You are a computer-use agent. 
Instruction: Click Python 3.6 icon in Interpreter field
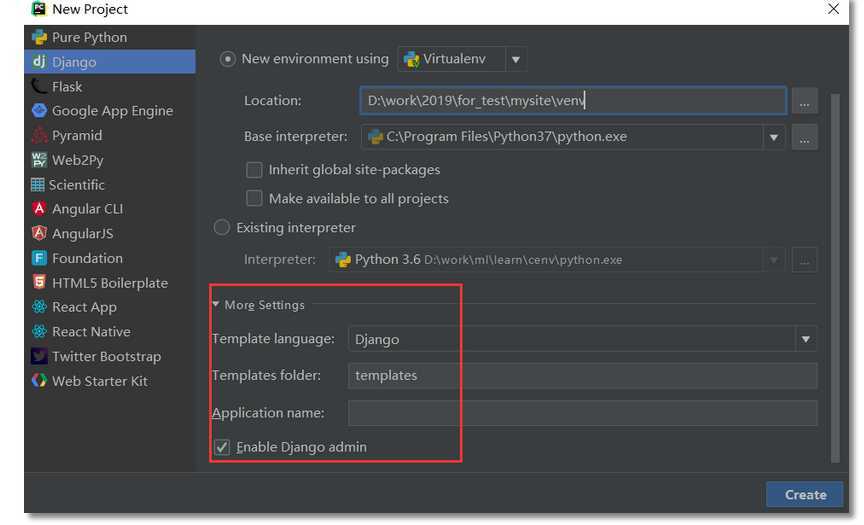[x=343, y=259]
